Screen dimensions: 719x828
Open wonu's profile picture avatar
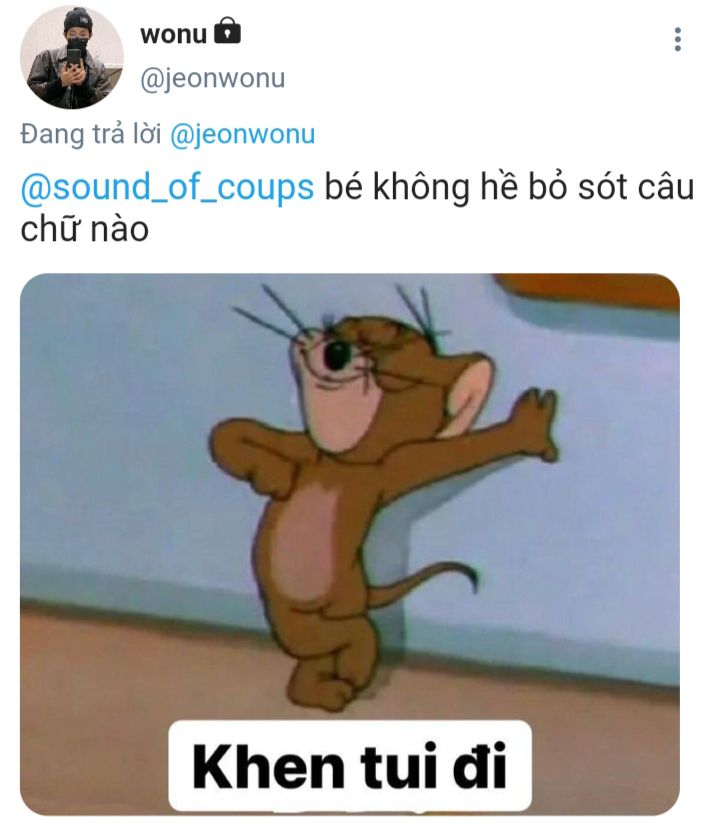pos(72,57)
